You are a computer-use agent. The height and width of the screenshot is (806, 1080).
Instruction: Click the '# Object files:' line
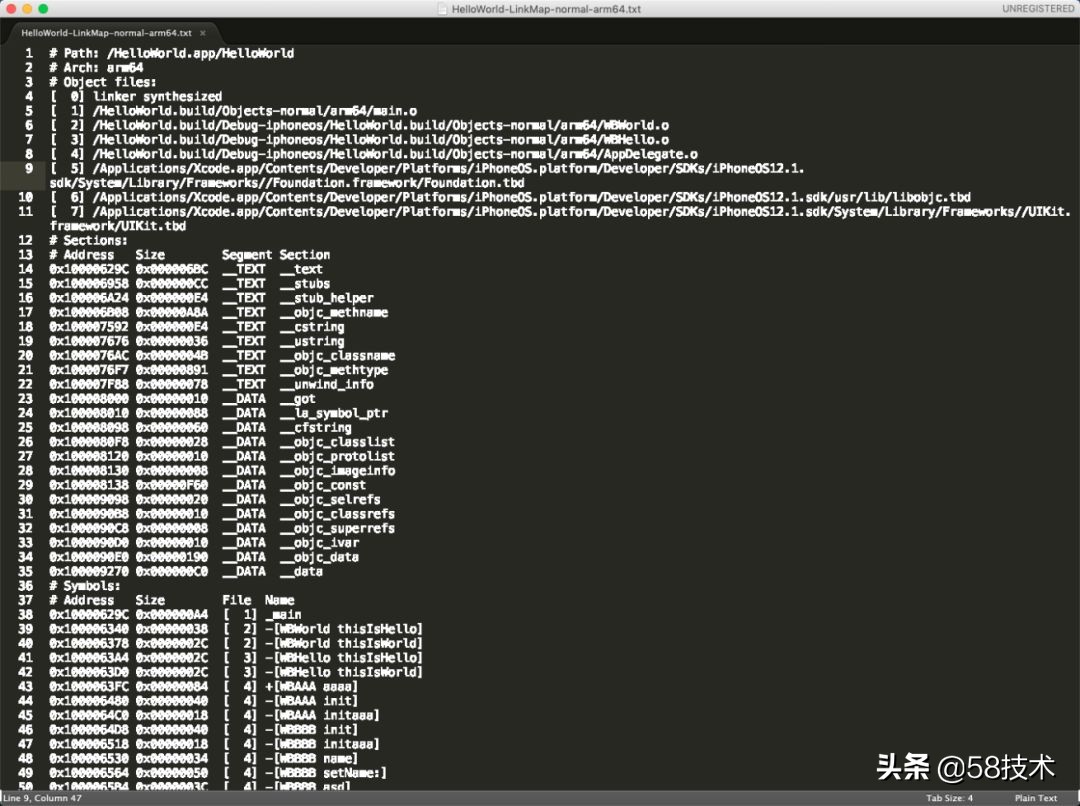tap(103, 82)
